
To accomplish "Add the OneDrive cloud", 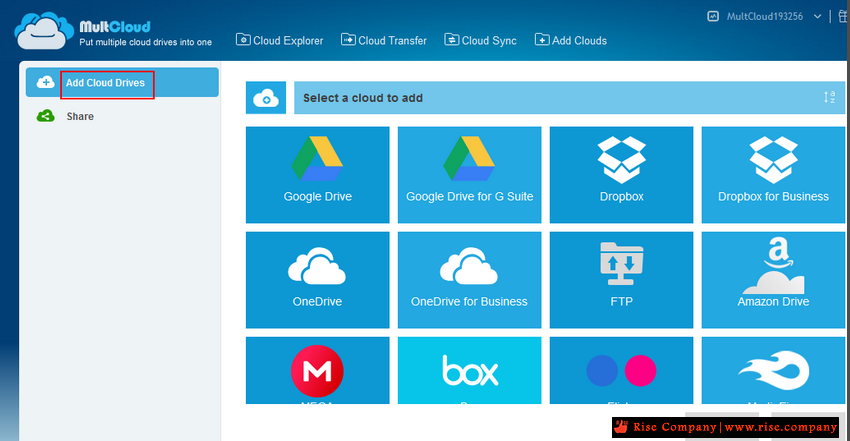I will 318,280.
